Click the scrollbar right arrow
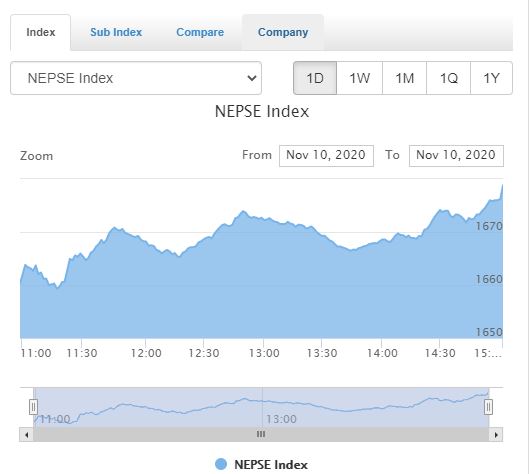The image size is (530, 474). (x=496, y=434)
